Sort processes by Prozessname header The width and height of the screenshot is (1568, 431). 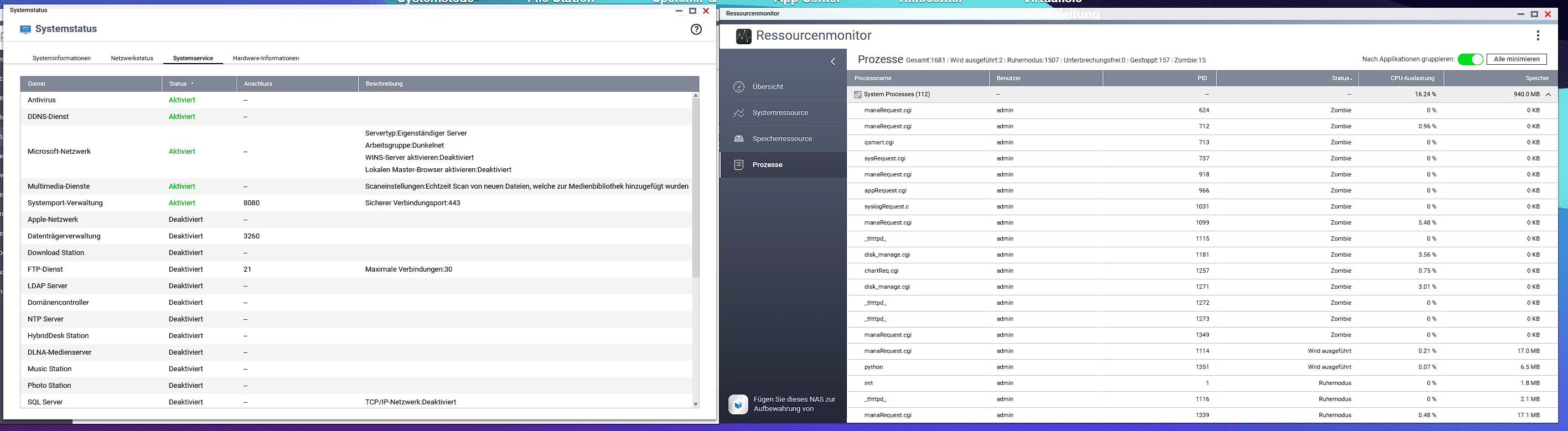point(918,79)
